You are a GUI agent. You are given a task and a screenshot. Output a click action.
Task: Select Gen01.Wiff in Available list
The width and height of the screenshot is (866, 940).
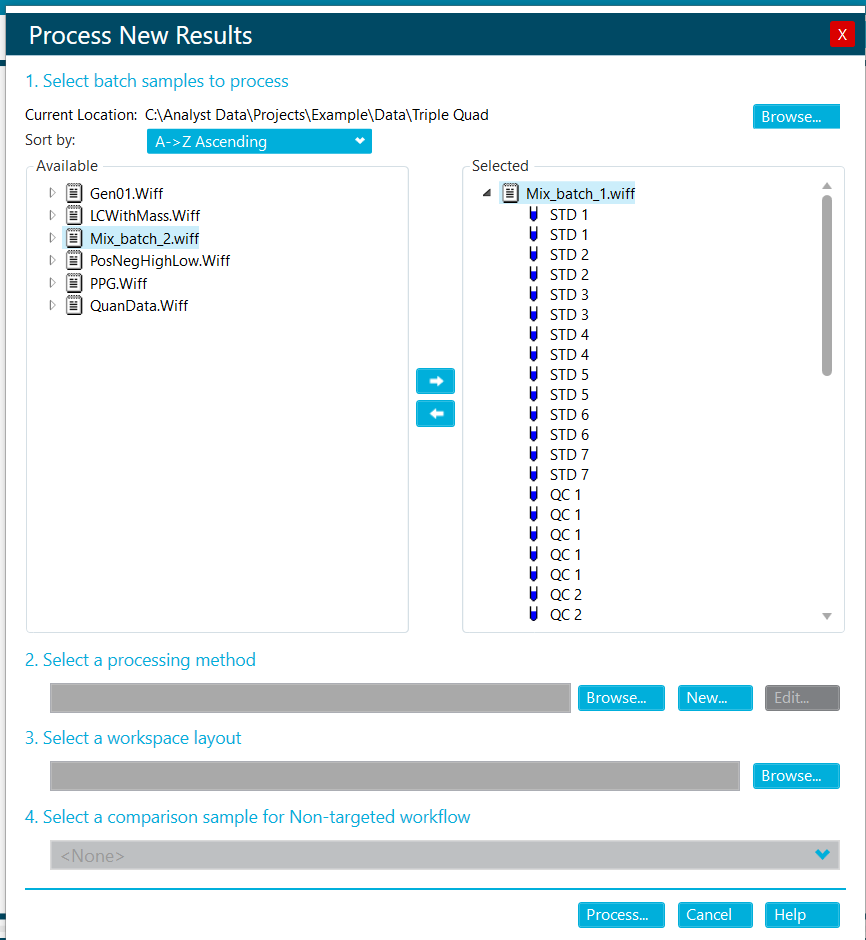(126, 194)
